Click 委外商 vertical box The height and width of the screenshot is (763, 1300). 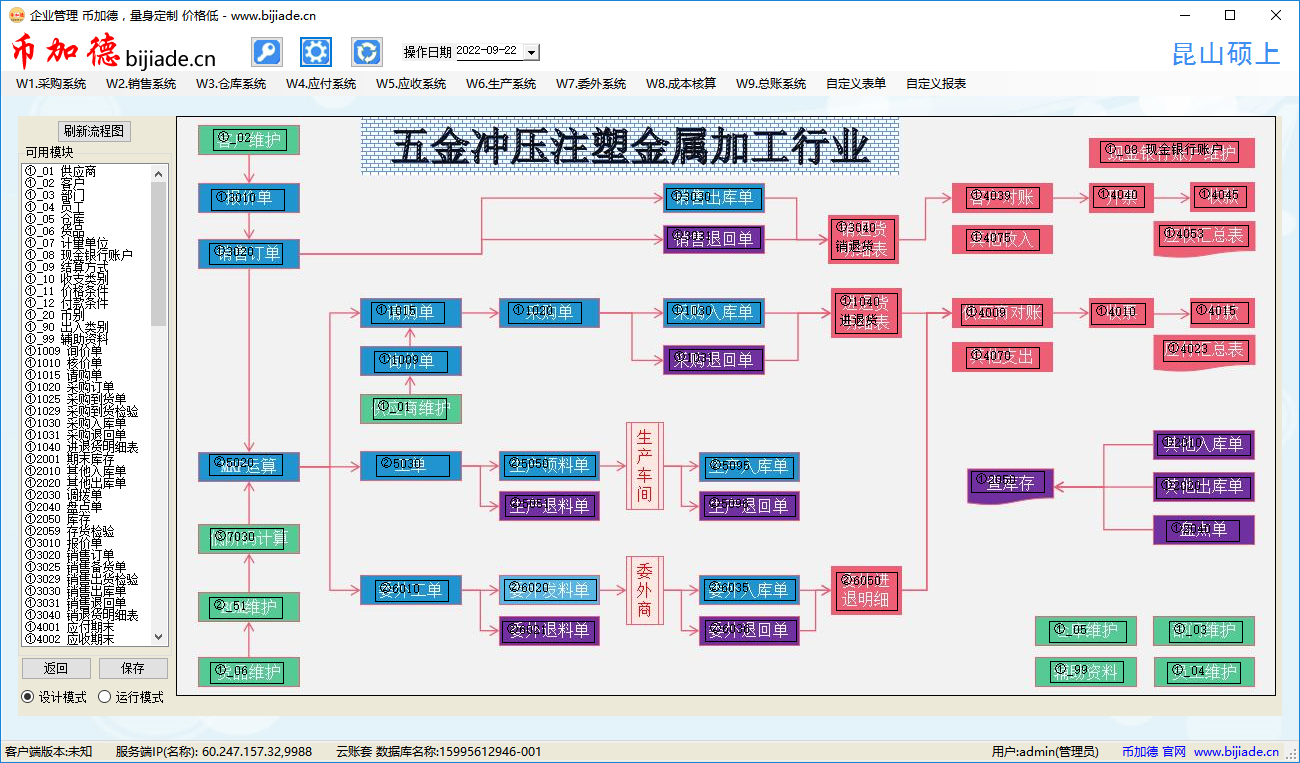pyautogui.click(x=645, y=590)
